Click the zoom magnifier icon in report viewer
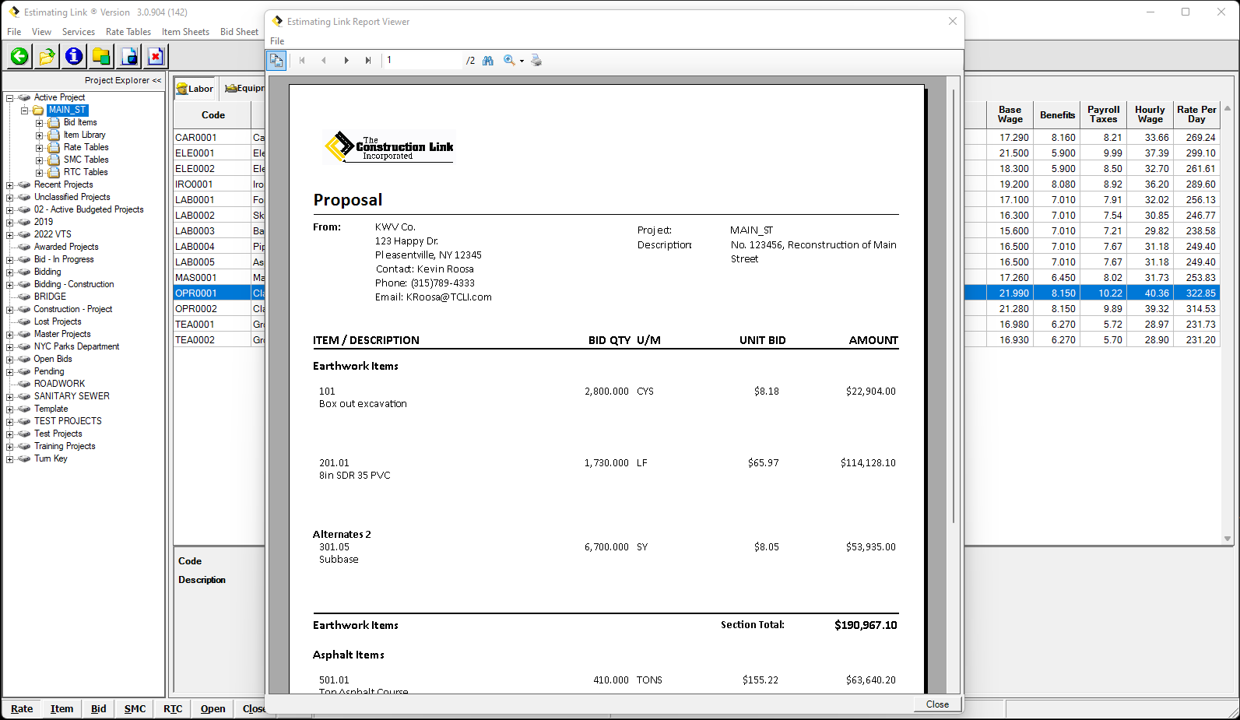Image resolution: width=1240 pixels, height=720 pixels. (509, 60)
